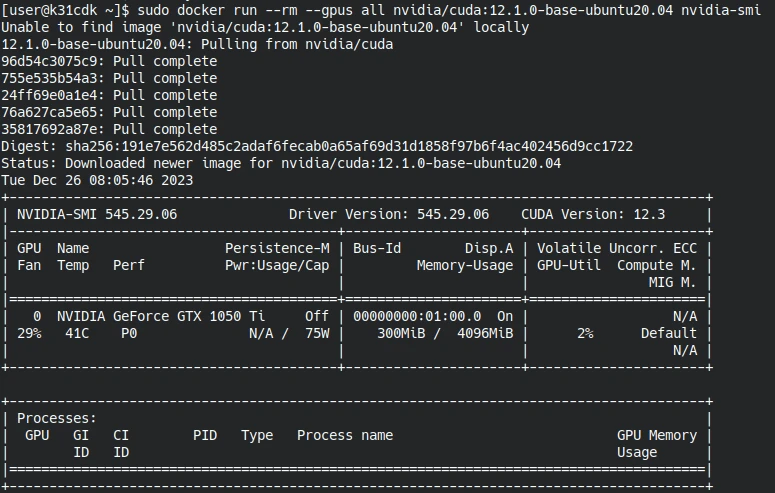Click layer ID '755e535b54a3' pull line
This screenshot has width=775, height=493.
click(109, 78)
